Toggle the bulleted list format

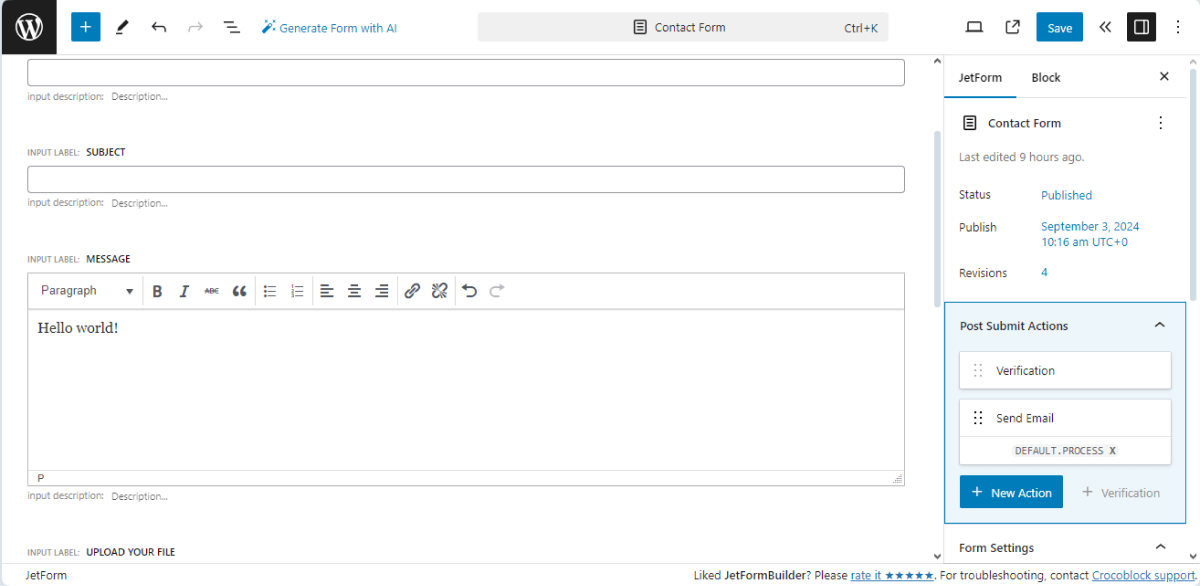tap(270, 290)
